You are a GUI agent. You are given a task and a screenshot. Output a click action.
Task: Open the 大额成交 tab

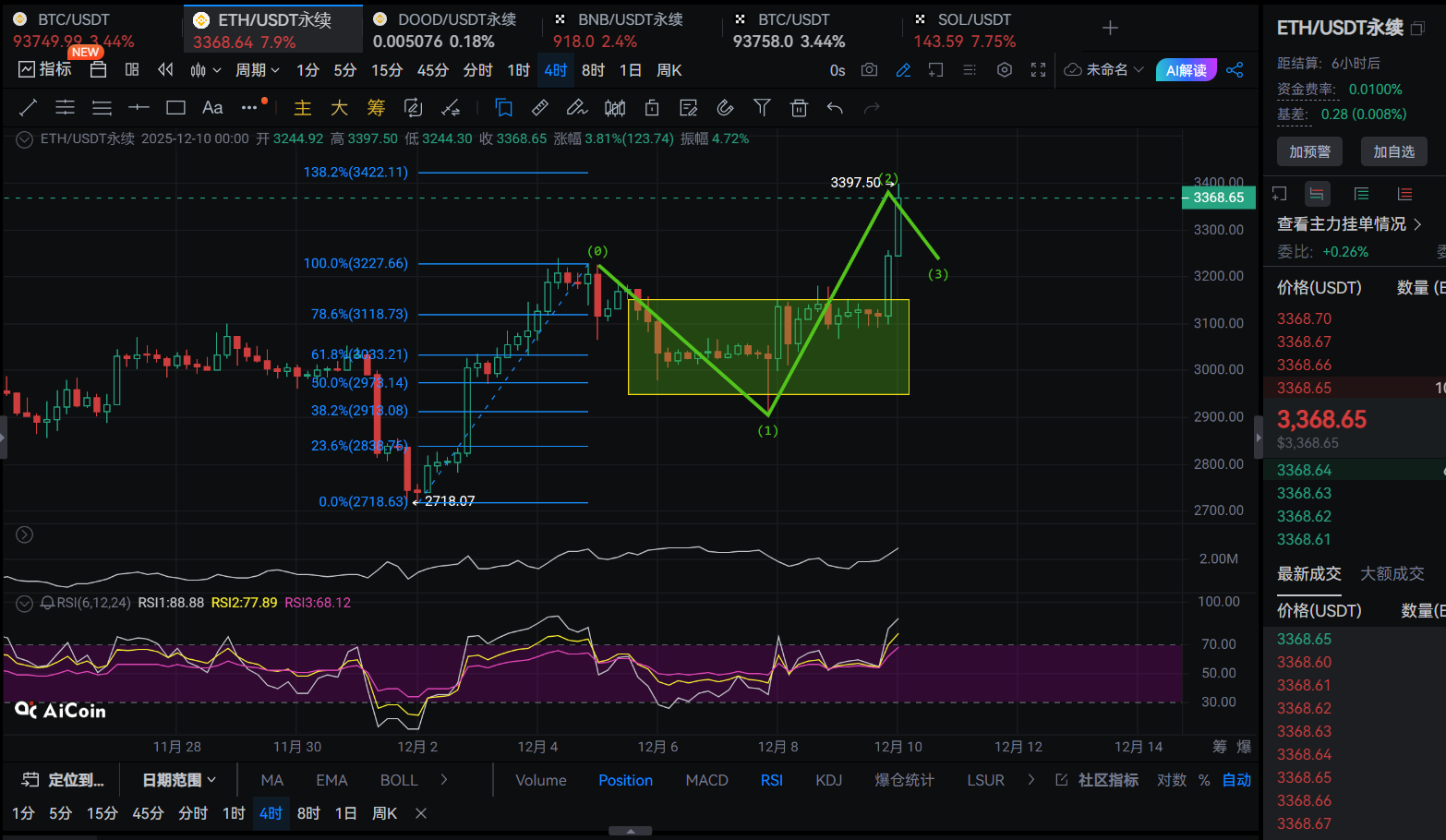tap(1392, 573)
